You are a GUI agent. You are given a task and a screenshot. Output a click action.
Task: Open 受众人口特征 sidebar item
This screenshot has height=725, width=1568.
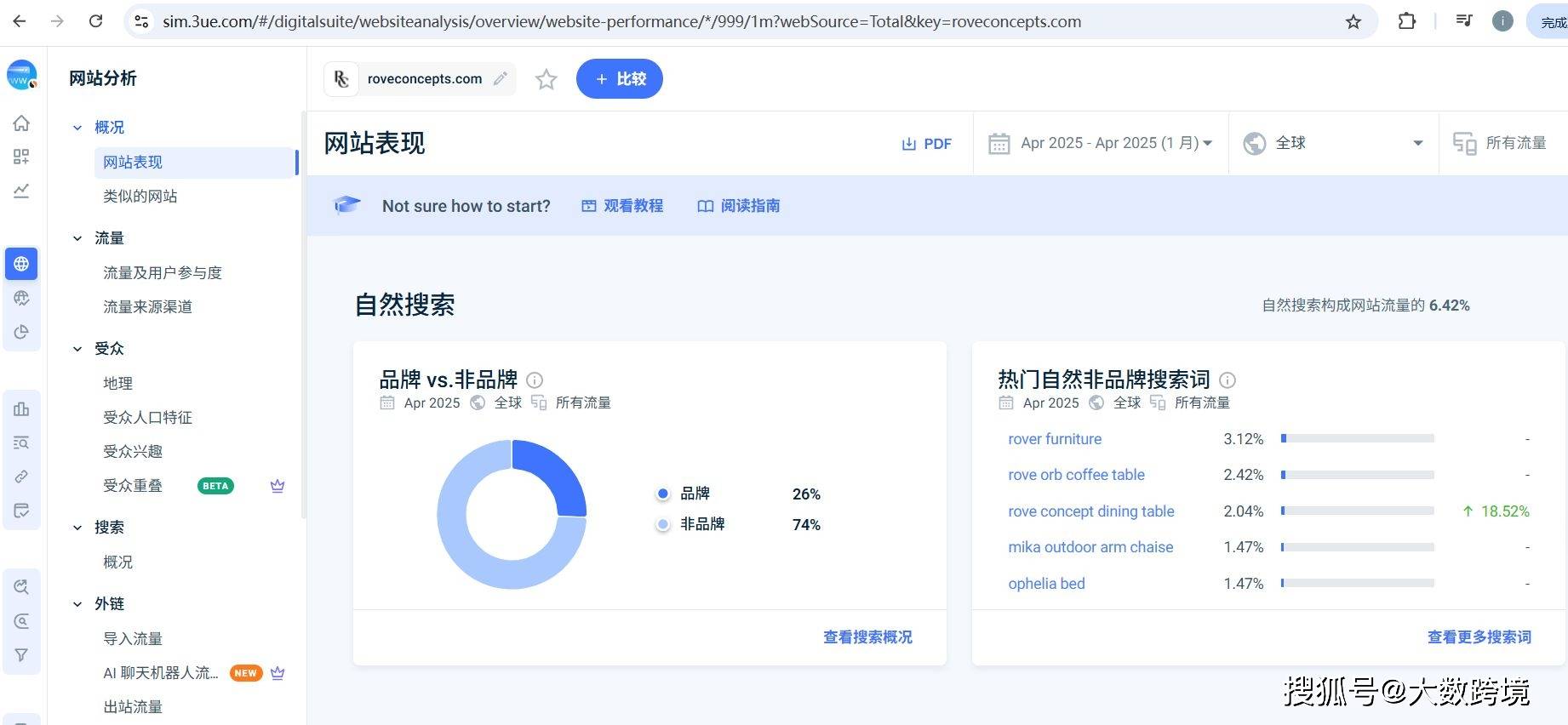tap(148, 418)
